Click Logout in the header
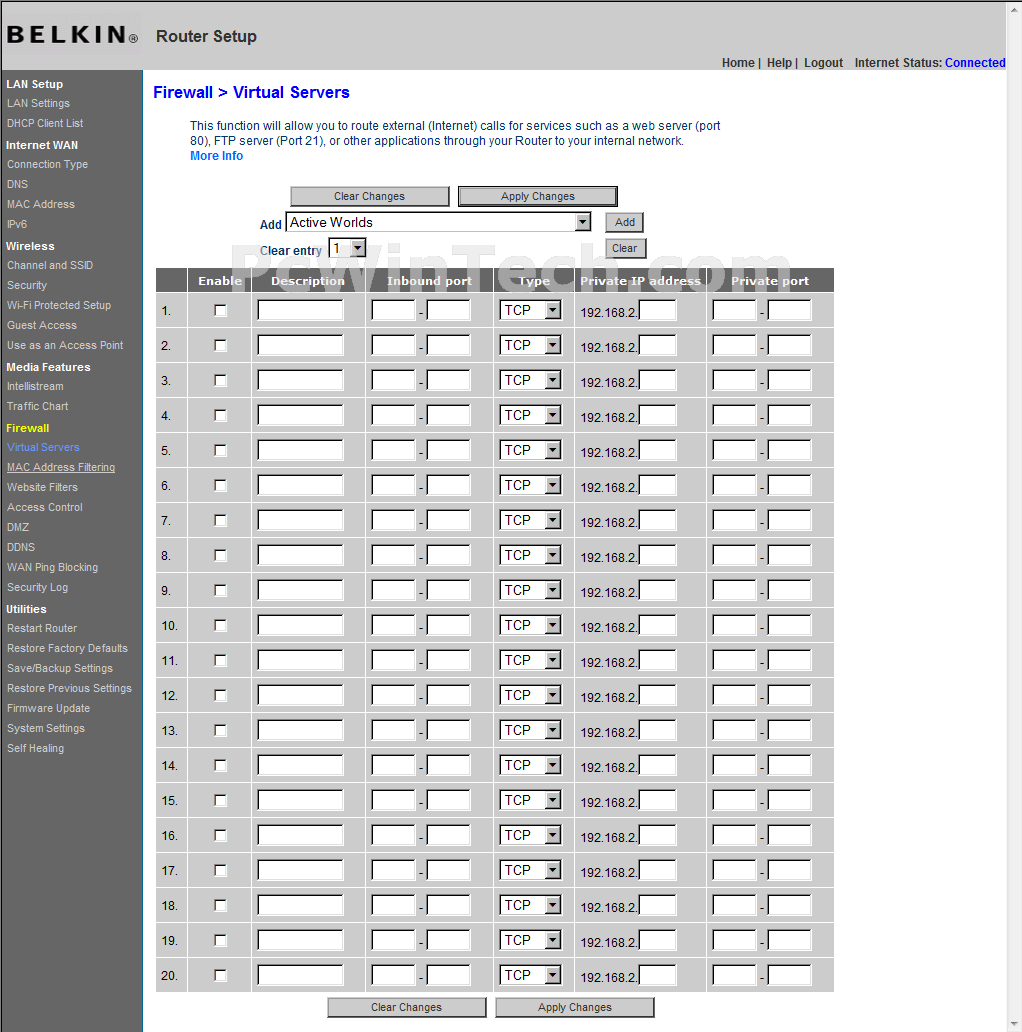The height and width of the screenshot is (1032, 1022). point(823,63)
